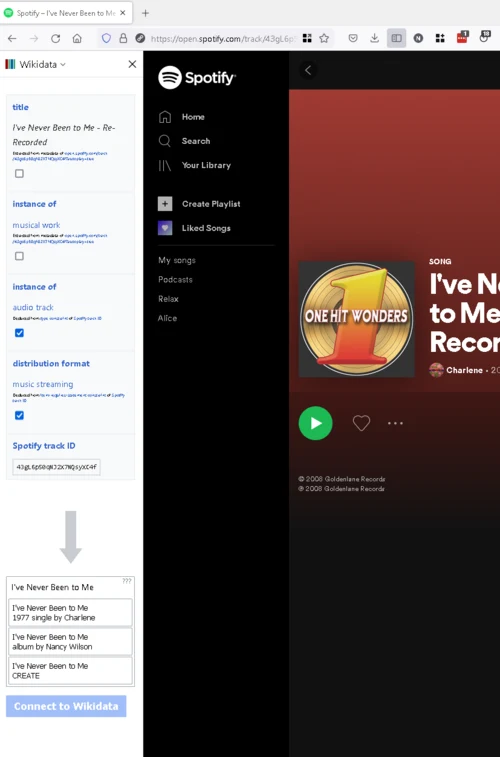Click the Spotify track ID property link

click(x=44, y=446)
